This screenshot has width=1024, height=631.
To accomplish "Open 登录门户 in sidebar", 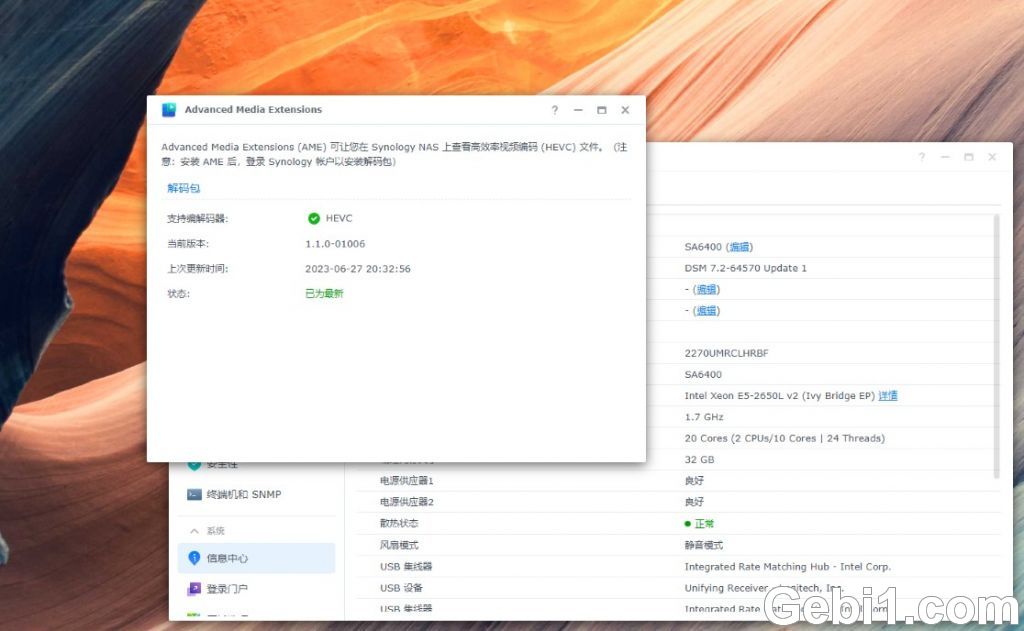I will 256,589.
